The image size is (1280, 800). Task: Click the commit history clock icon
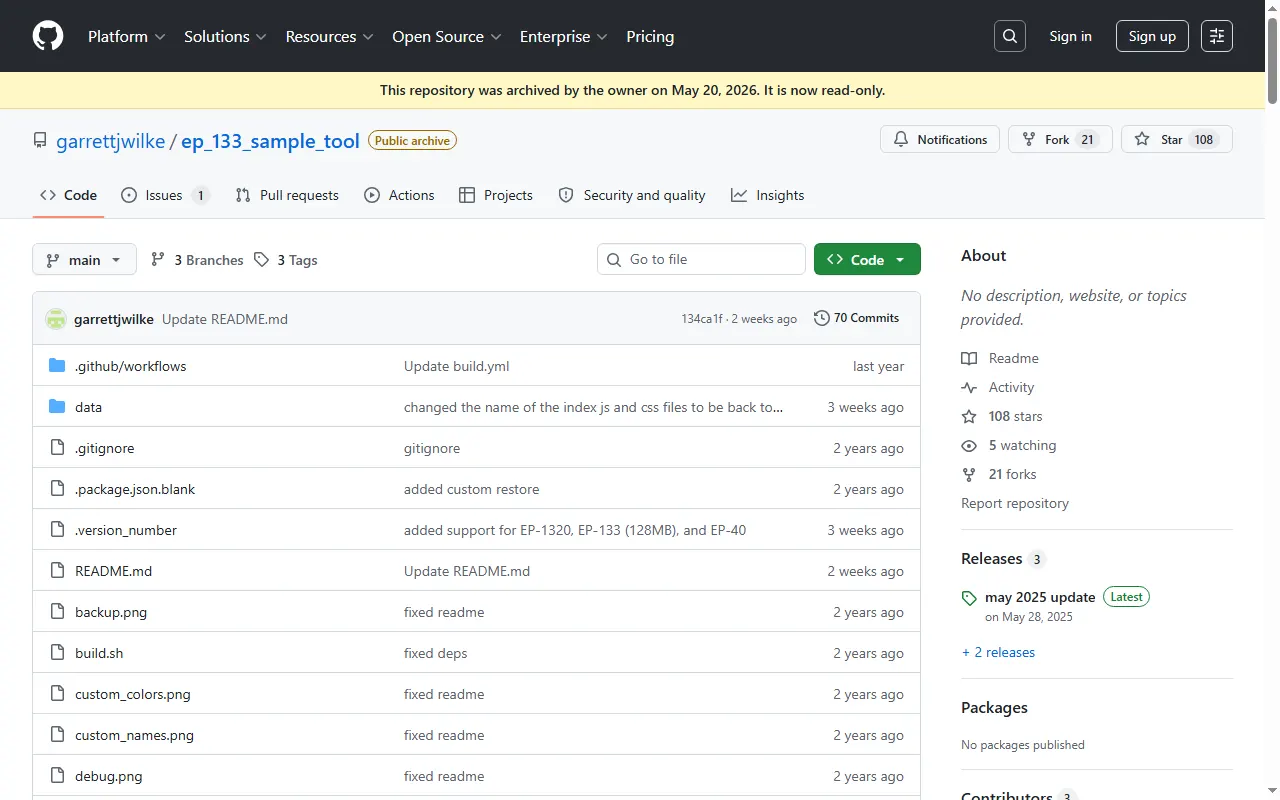[822, 318]
